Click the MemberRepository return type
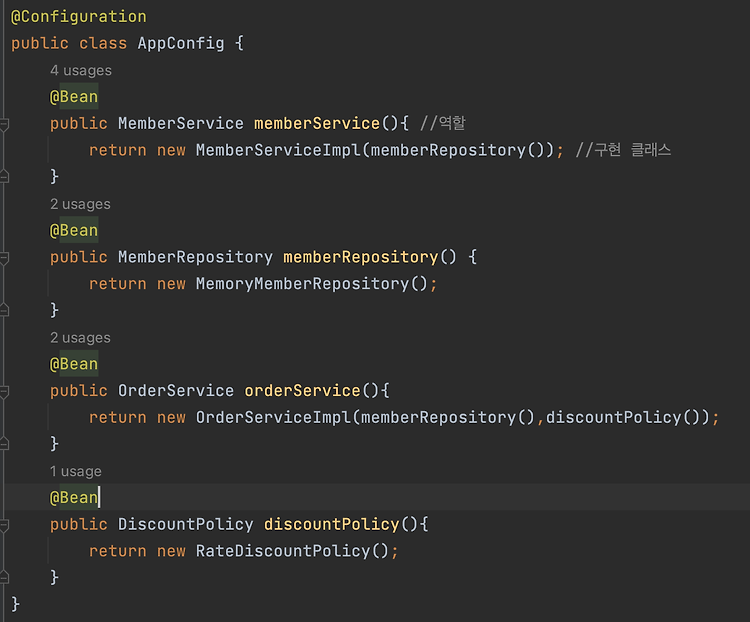This screenshot has height=622, width=750. coord(195,257)
